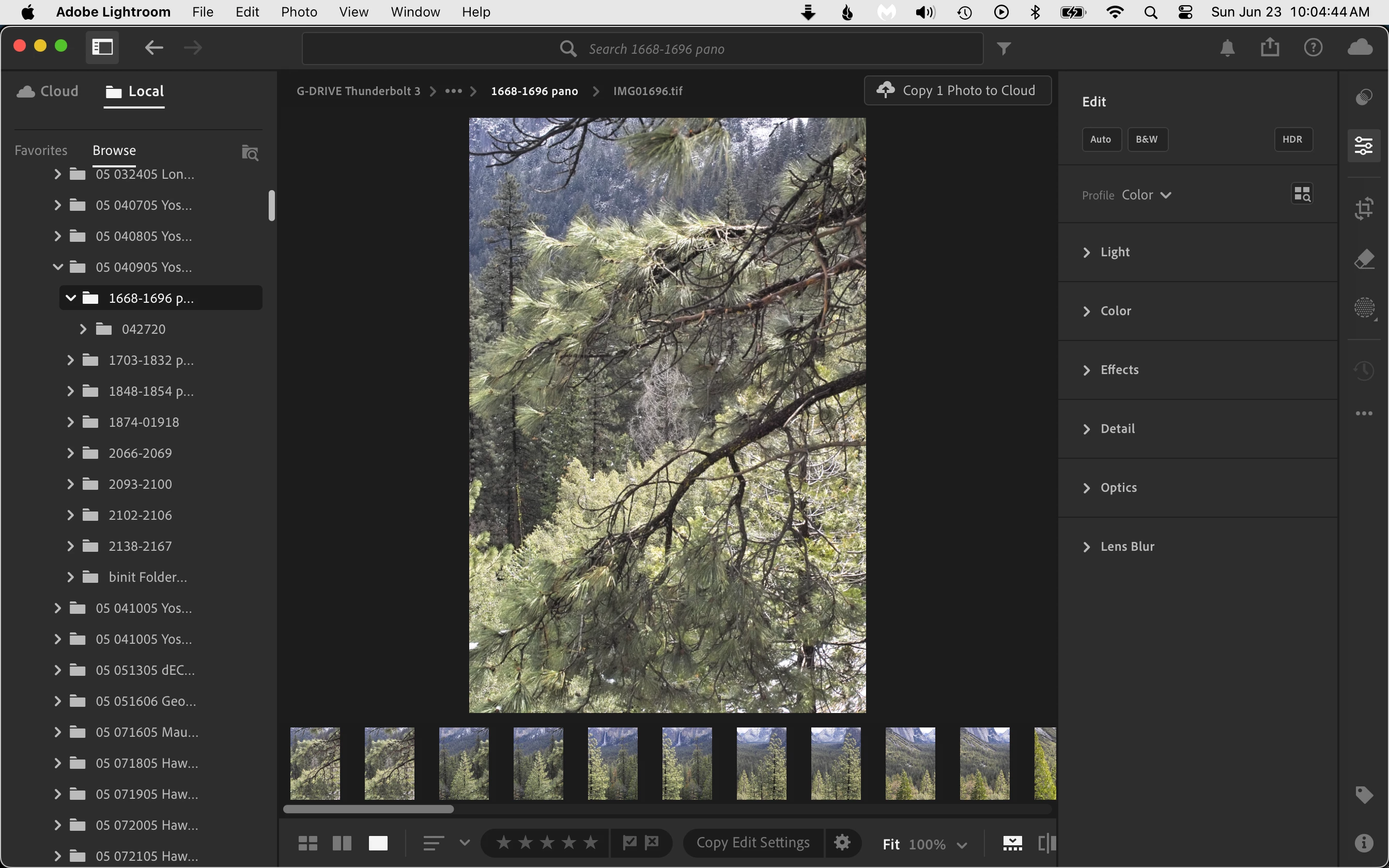Click the filmstrip horizontal scrollbar
1389x868 pixels.
pyautogui.click(x=368, y=809)
